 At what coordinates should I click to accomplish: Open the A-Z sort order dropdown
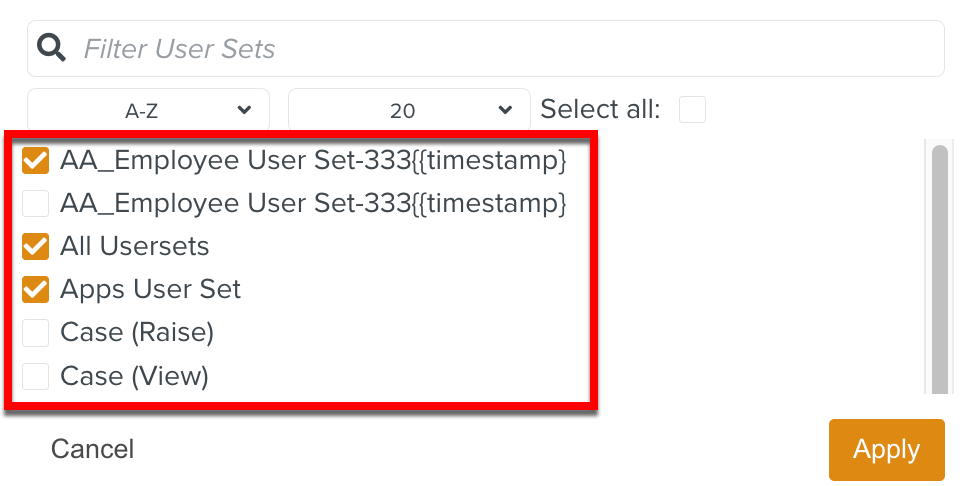click(148, 110)
